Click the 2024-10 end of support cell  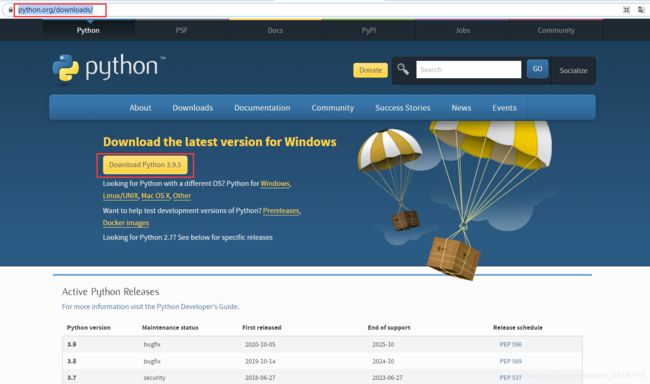[x=383, y=362]
